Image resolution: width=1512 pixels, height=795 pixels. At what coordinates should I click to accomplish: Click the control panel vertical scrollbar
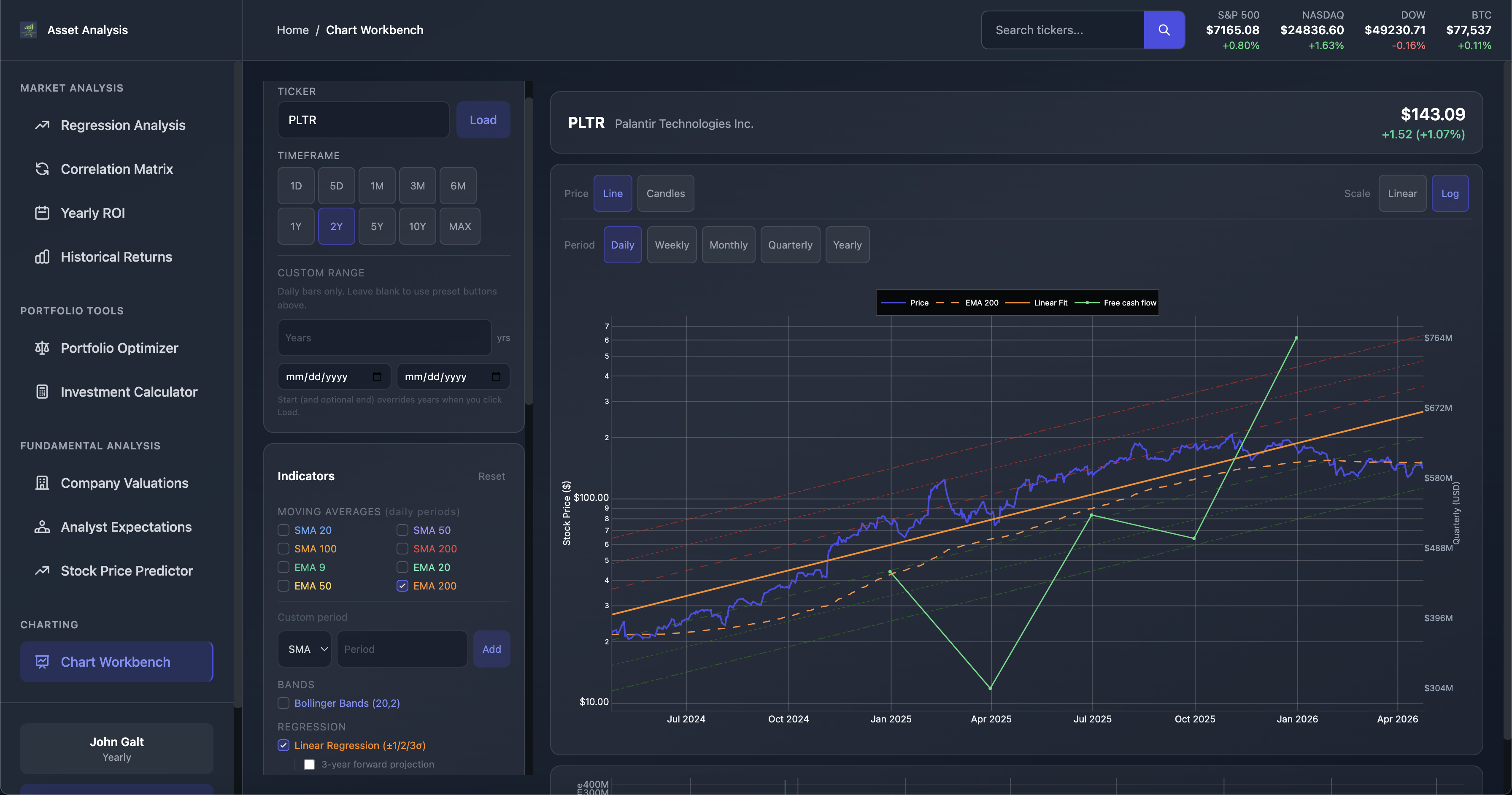[529, 251]
